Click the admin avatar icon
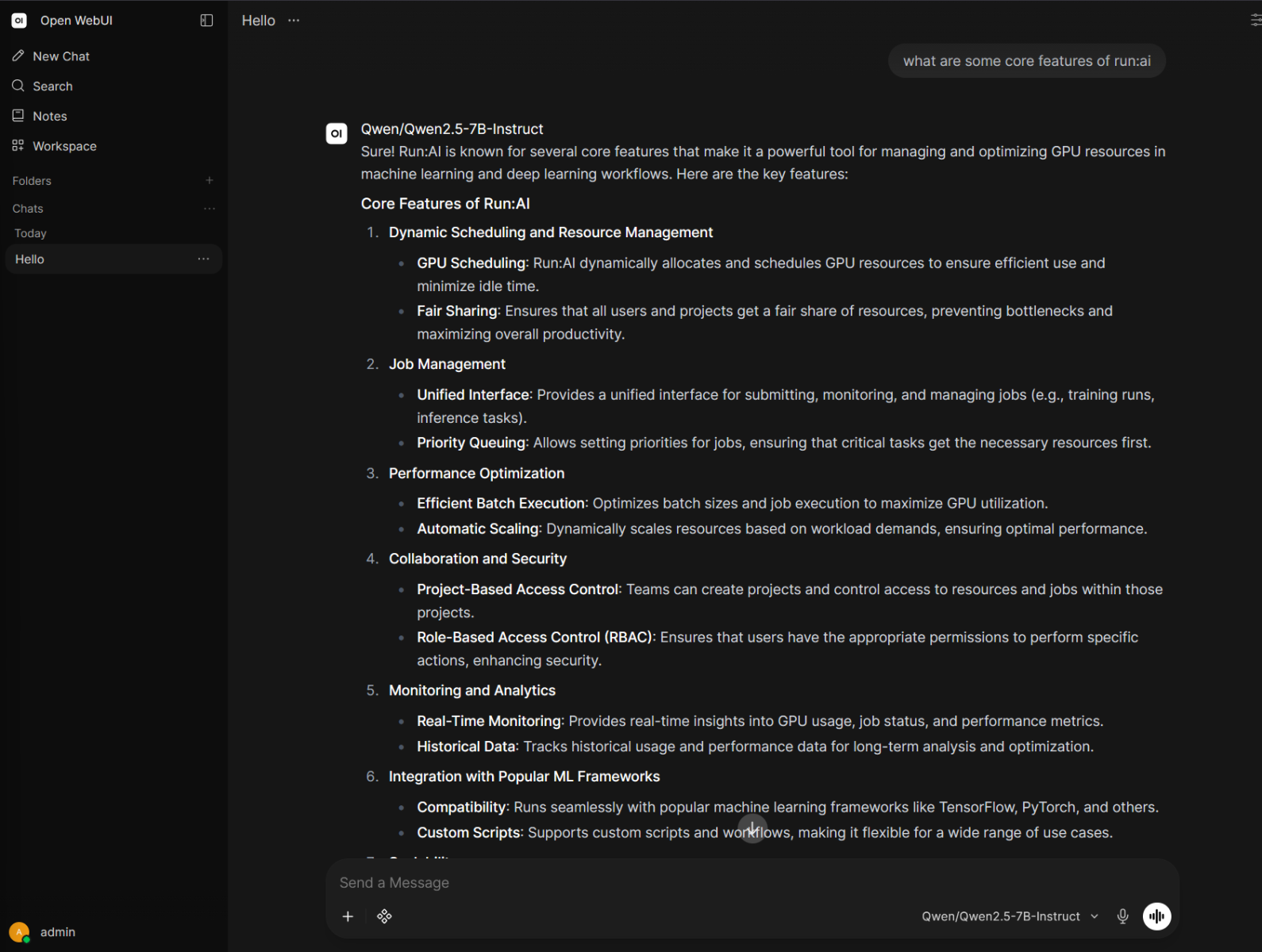The height and width of the screenshot is (952, 1262). tap(19, 932)
